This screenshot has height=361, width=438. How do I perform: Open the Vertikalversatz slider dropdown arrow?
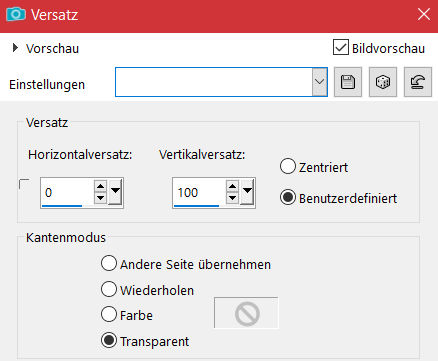[247, 192]
